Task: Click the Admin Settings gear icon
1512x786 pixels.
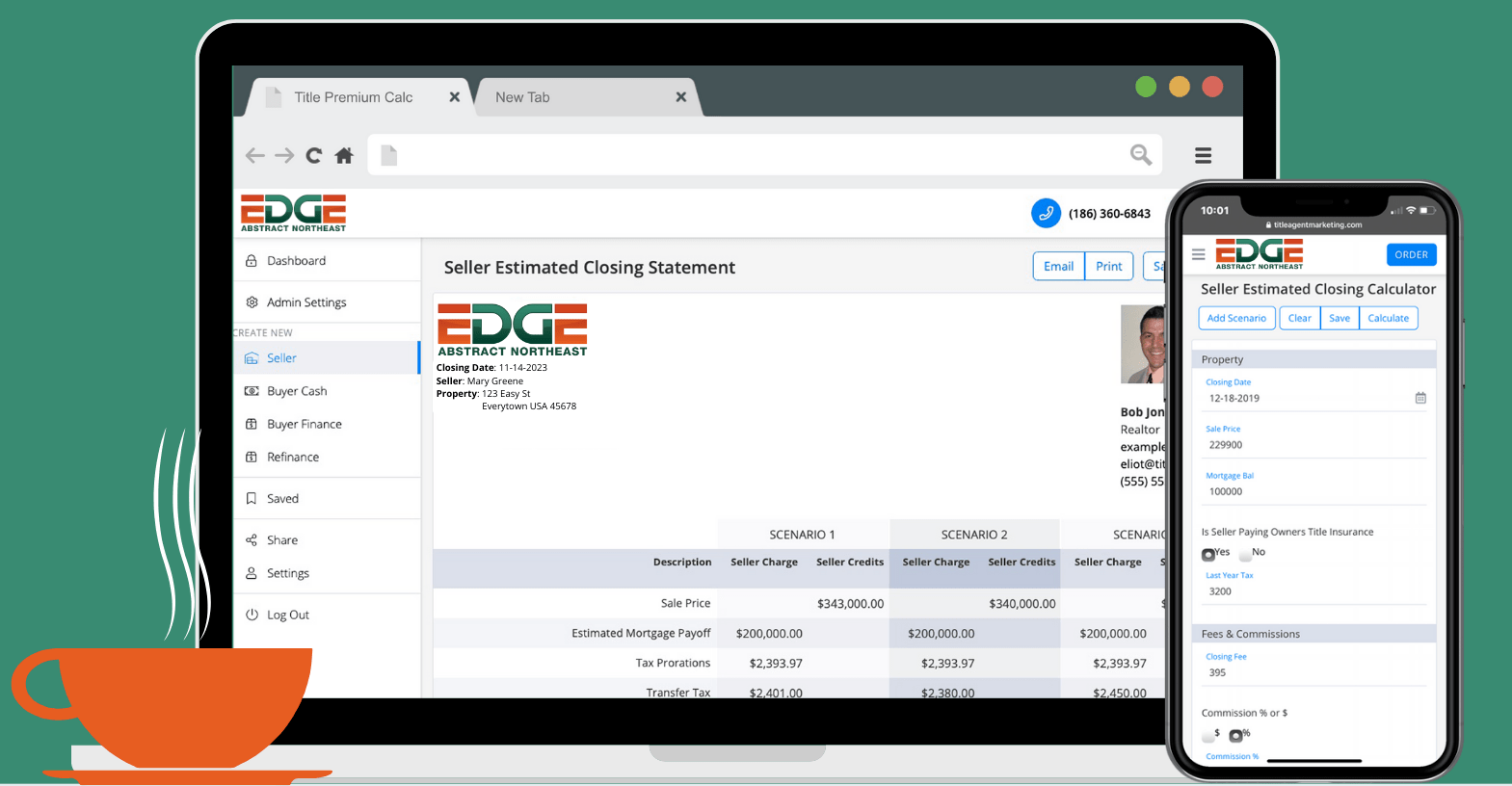Action: pos(252,302)
